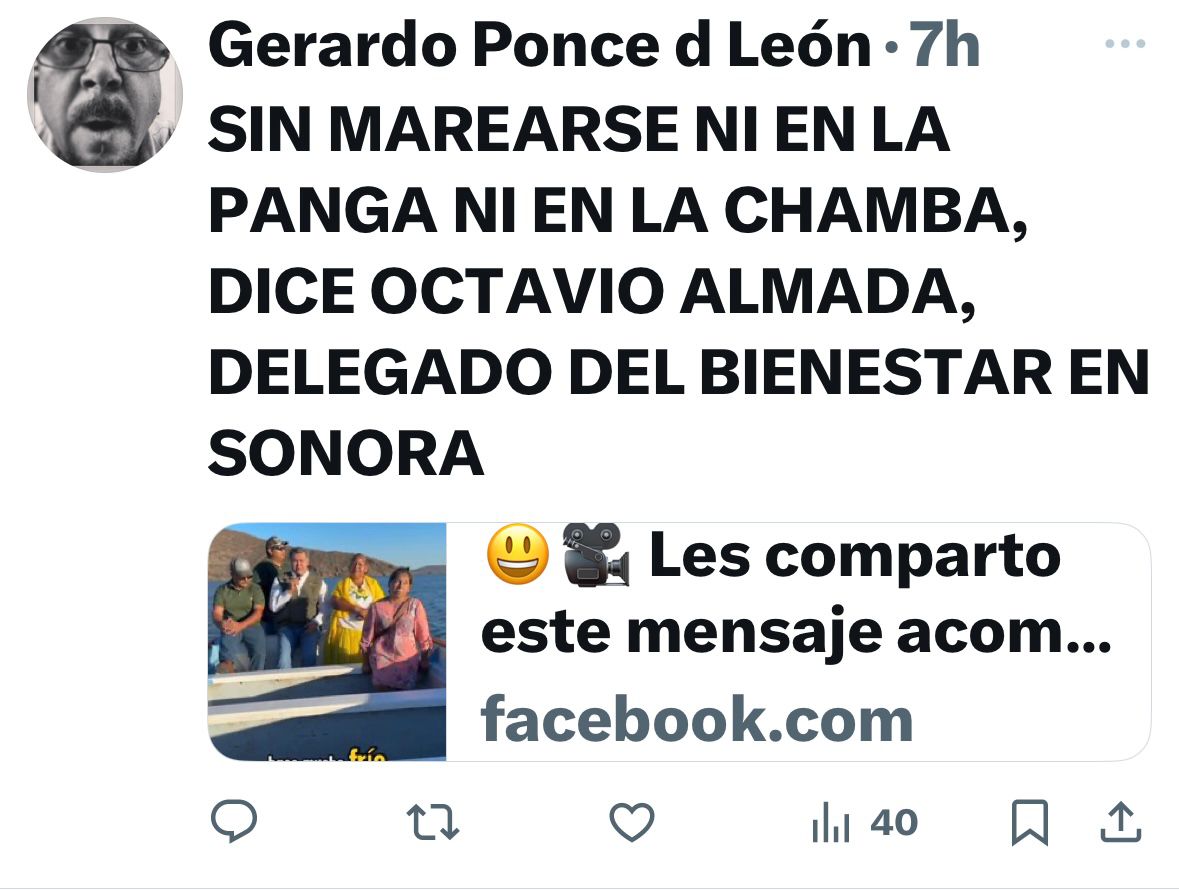Click the word SONORA in the tweet
1179x890 pixels.
(x=346, y=453)
